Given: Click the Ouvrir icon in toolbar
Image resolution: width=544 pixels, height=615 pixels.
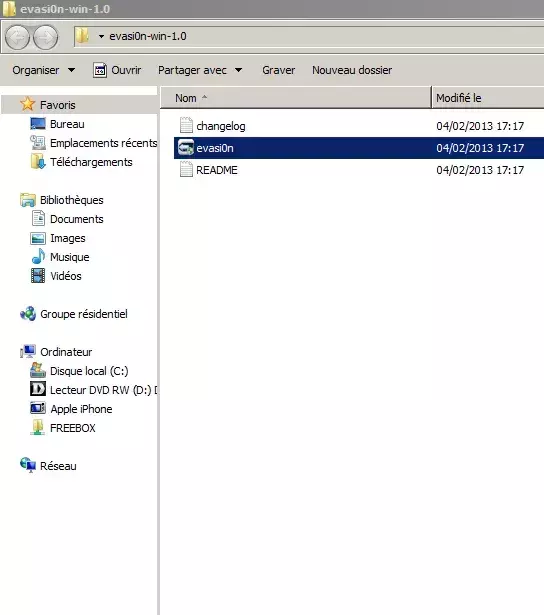Looking at the screenshot, I should pyautogui.click(x=100, y=70).
